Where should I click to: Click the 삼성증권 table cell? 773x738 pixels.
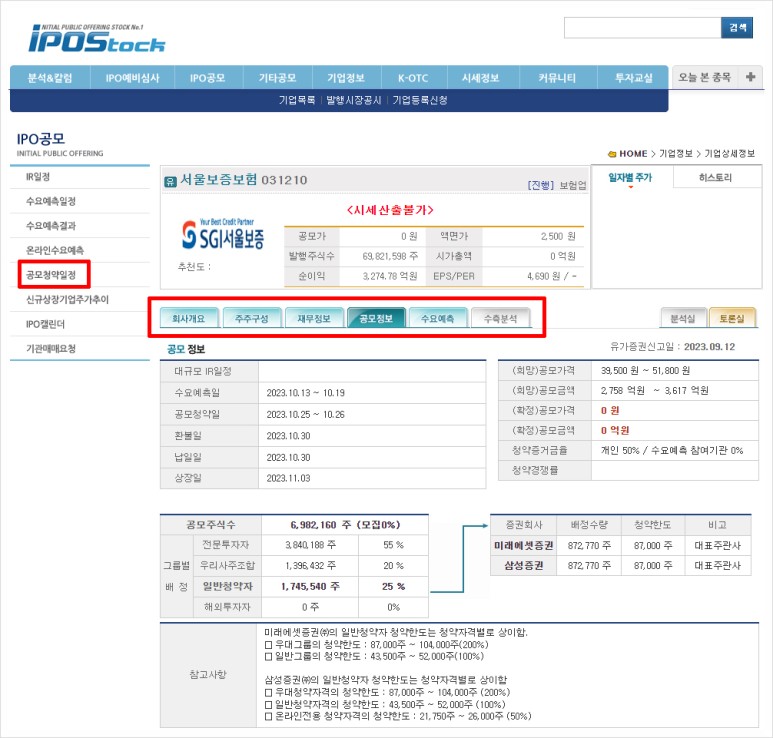click(x=524, y=565)
